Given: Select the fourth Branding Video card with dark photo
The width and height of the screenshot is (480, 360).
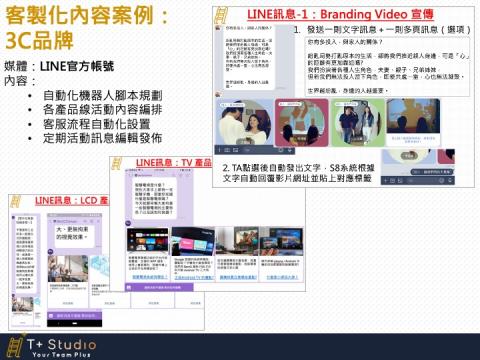Looking at the screenshot, I should (413, 122).
